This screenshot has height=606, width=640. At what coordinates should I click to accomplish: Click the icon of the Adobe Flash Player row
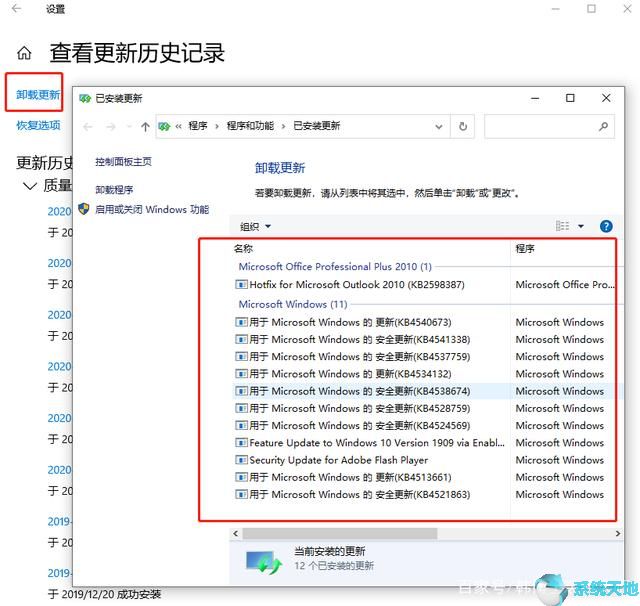pos(241,460)
